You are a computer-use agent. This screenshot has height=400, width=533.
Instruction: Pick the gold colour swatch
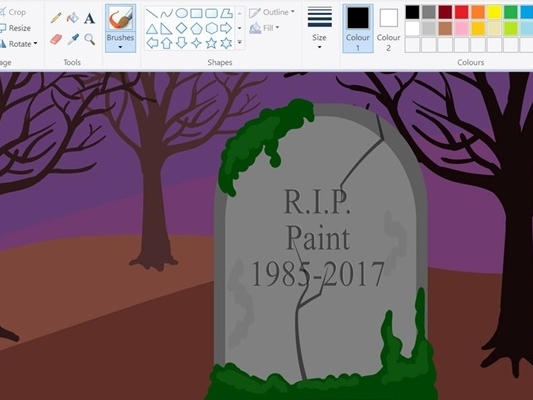click(478, 29)
